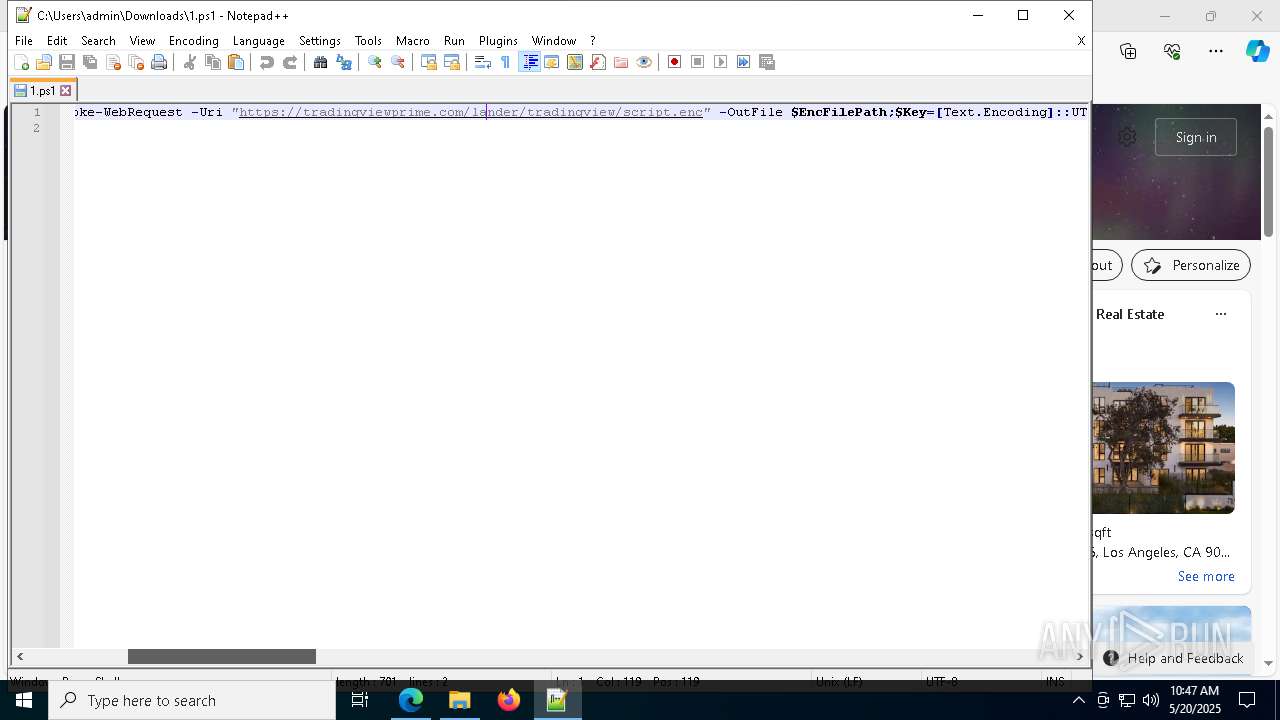The image size is (1280, 720).
Task: Toggle the Show Indent Guide icon
Action: coord(530,62)
